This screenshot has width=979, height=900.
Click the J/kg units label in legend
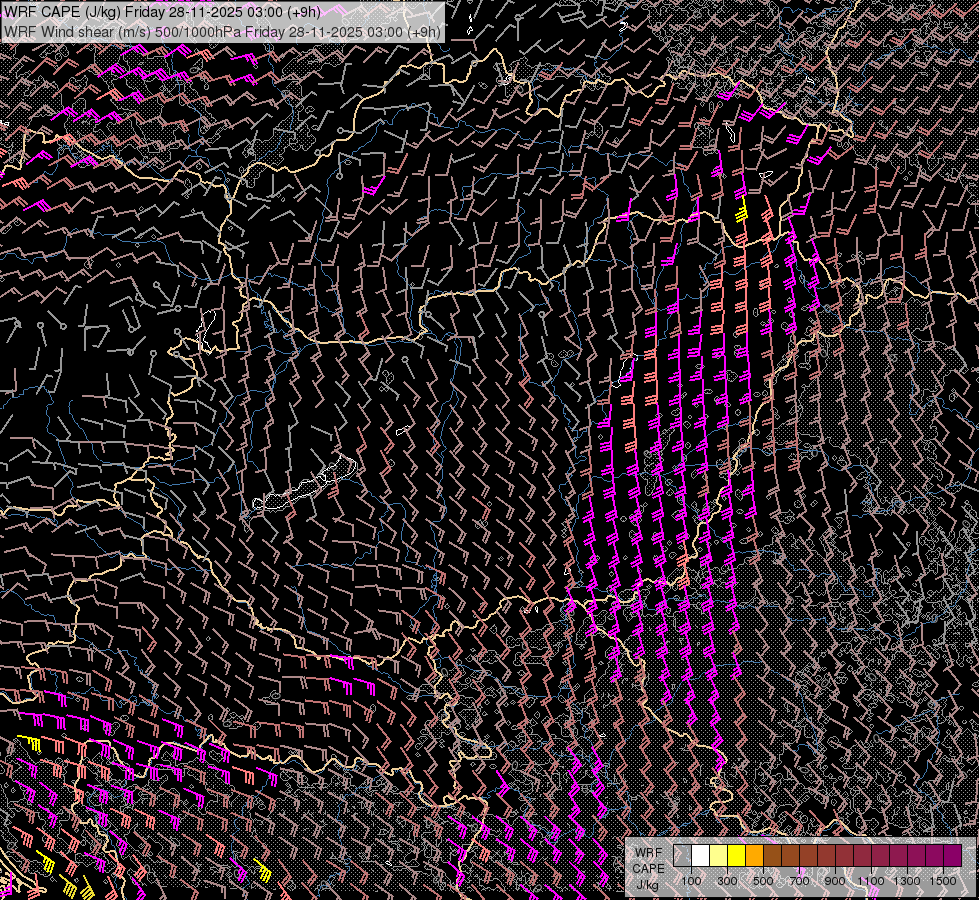pyautogui.click(x=647, y=885)
